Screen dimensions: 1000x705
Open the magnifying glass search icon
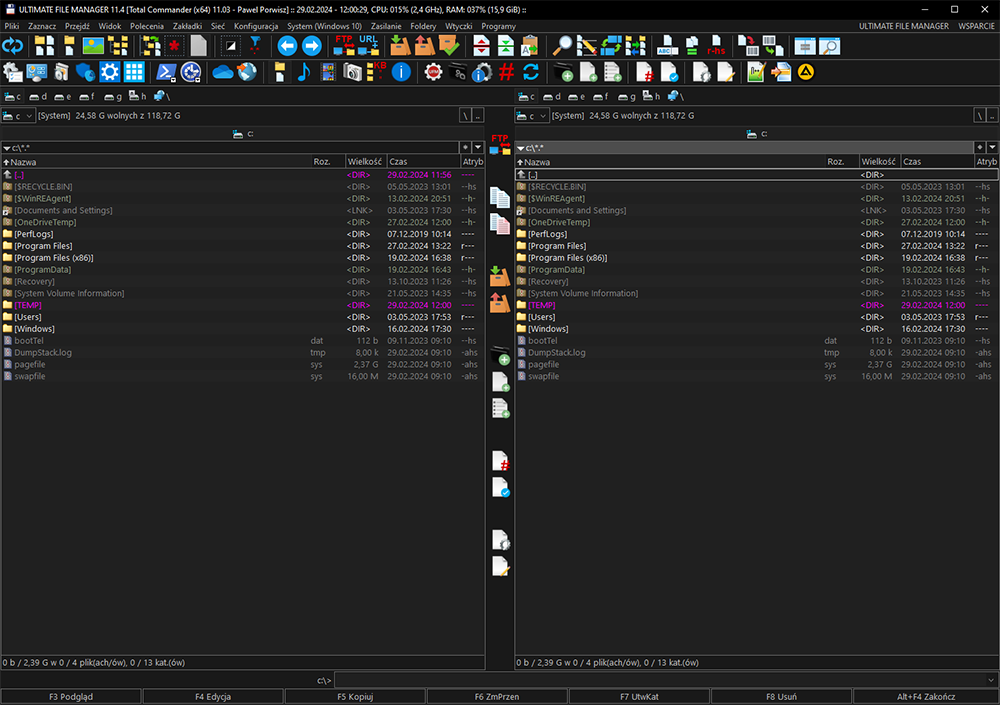click(562, 46)
